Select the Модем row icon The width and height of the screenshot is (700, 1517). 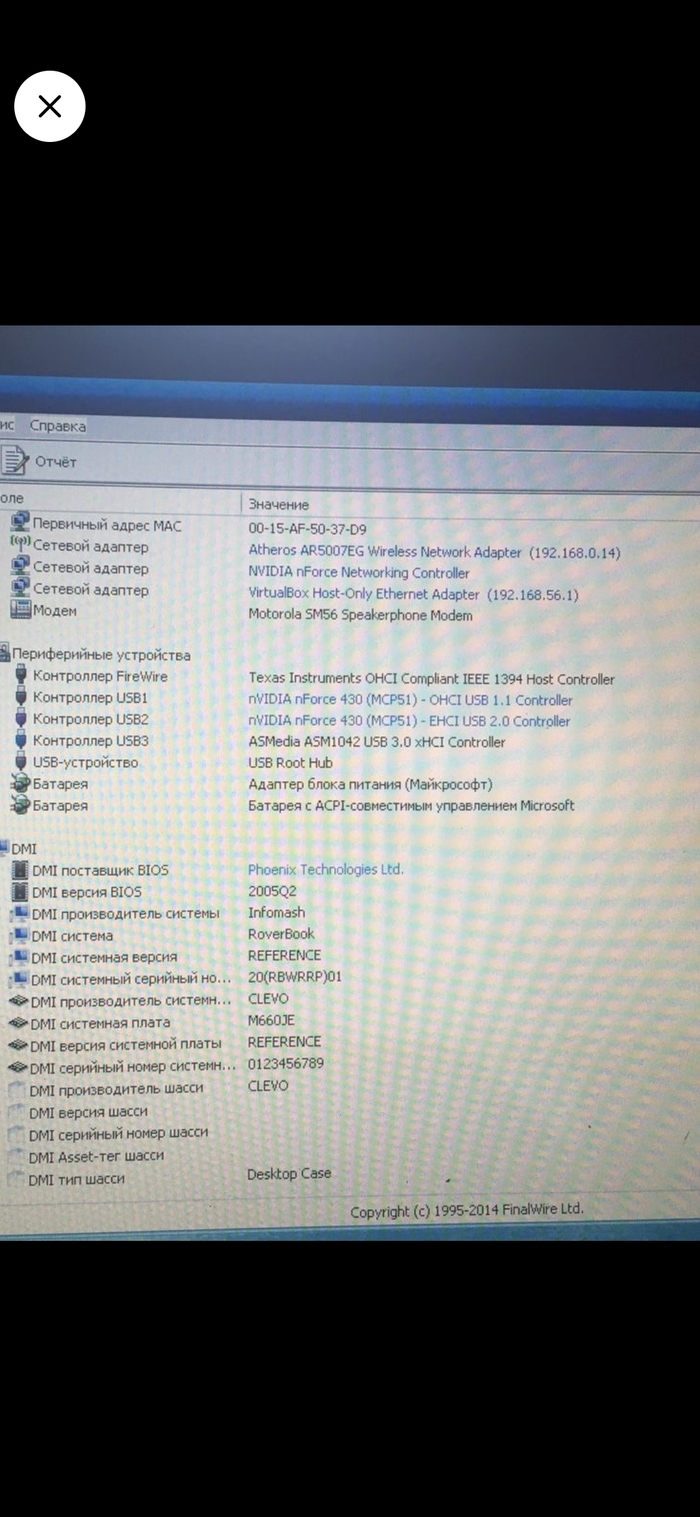19,610
